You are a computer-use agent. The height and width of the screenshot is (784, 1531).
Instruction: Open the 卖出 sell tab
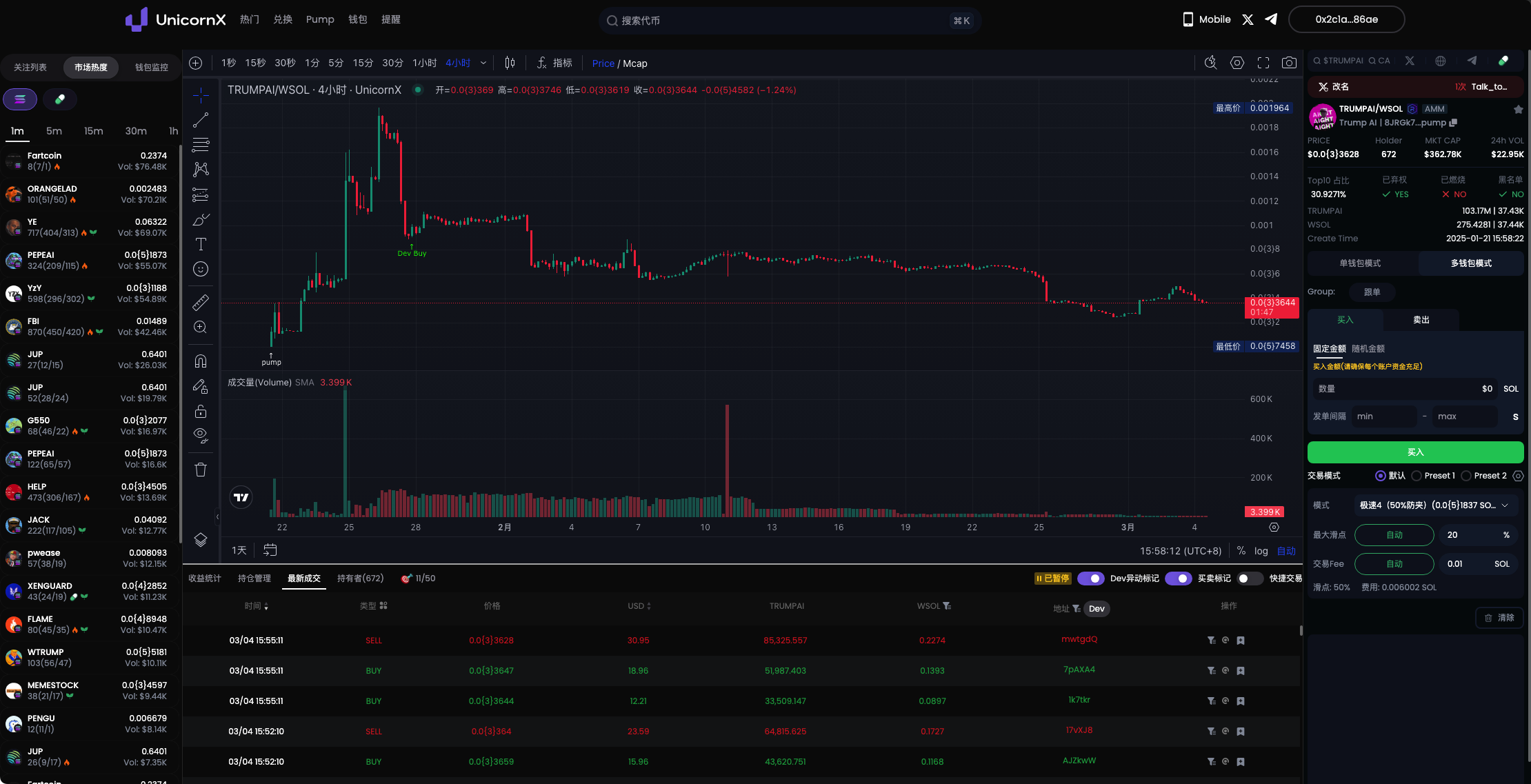pyautogui.click(x=1421, y=320)
